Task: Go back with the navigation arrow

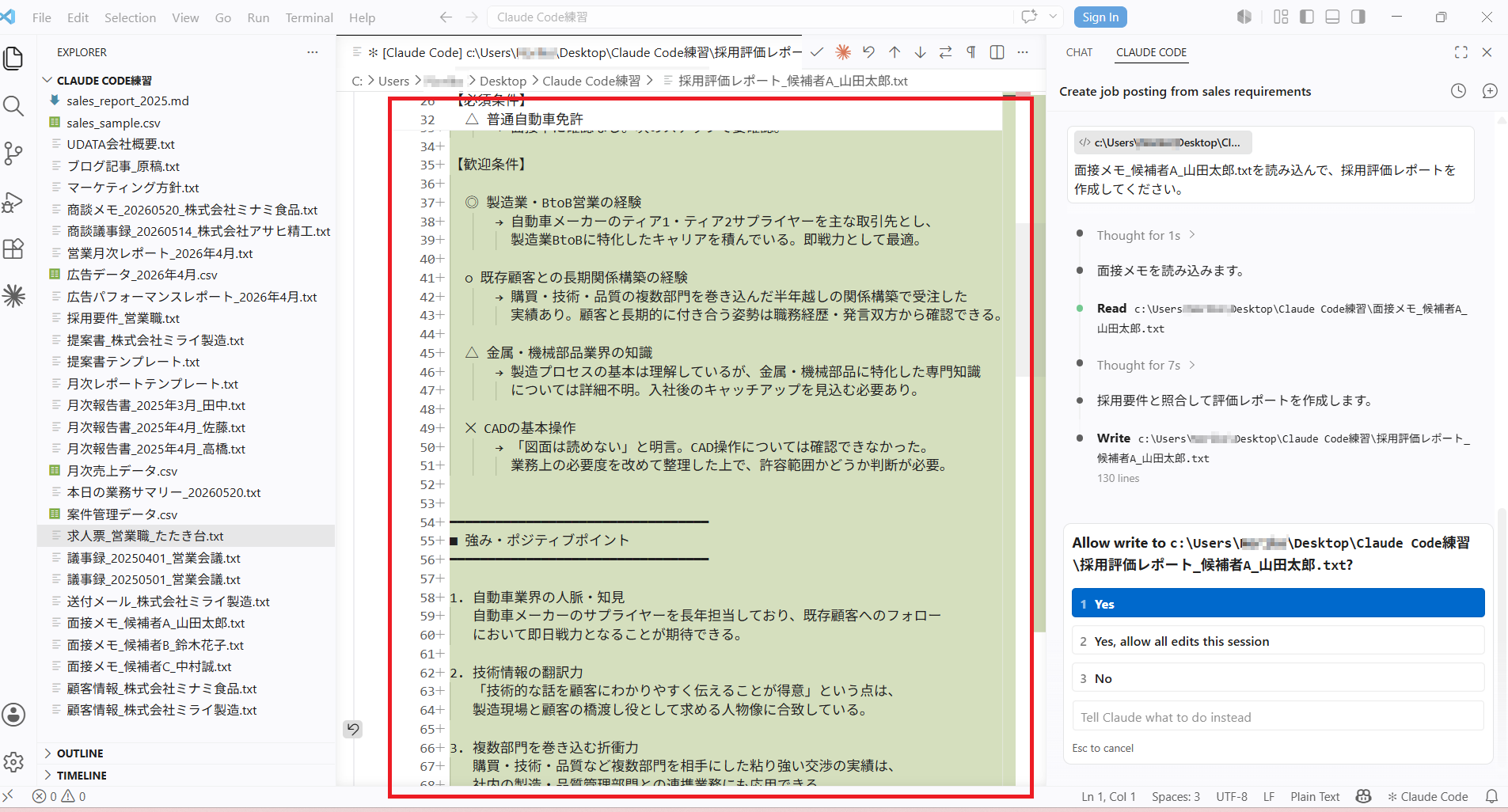Action: point(446,17)
